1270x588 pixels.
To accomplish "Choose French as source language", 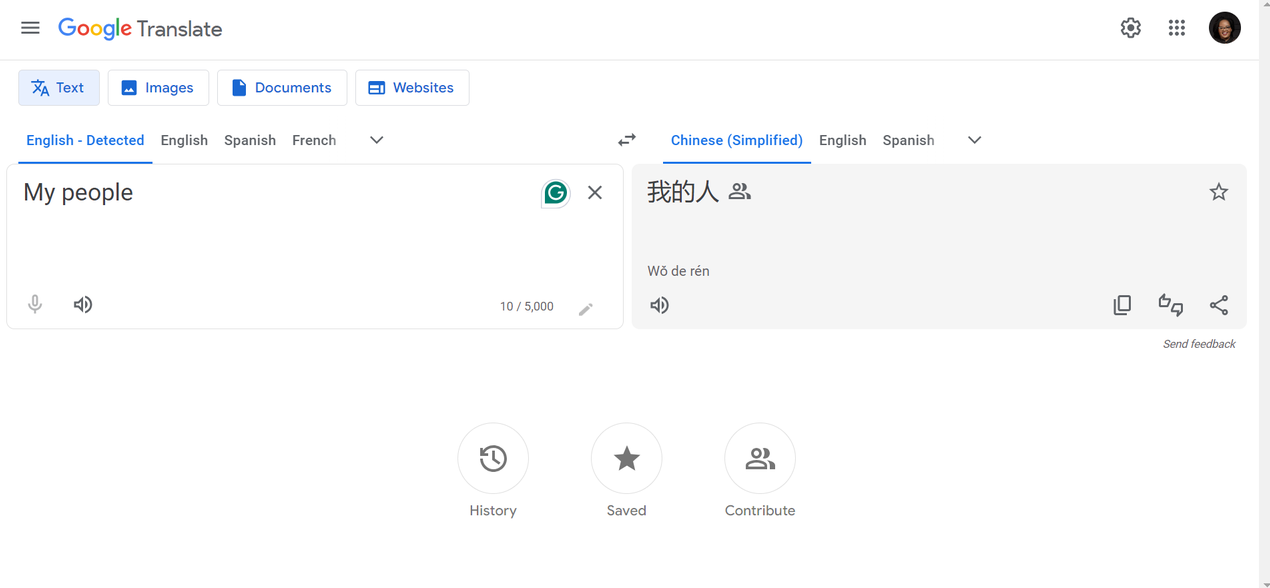I will (x=314, y=141).
